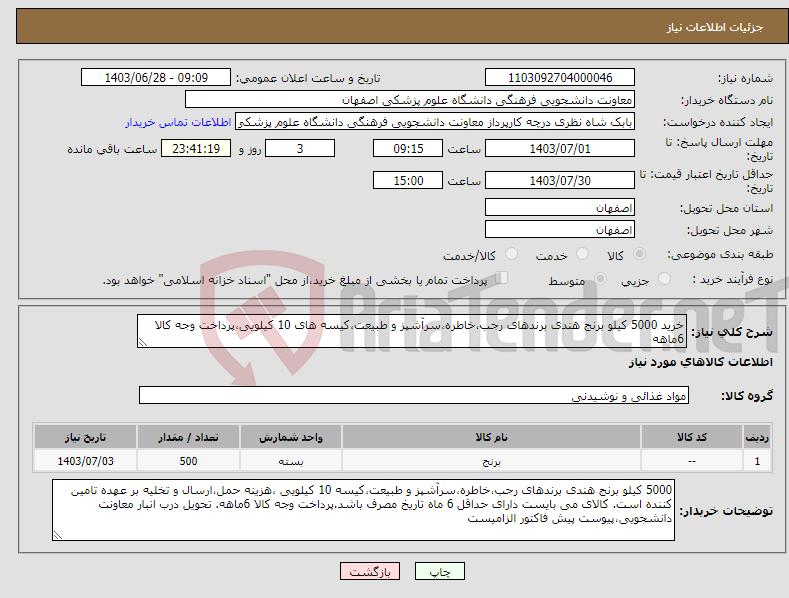This screenshot has width=789, height=598.
Task: Click the جزئیات اطلاعات نیاز header title
Action: [715, 27]
